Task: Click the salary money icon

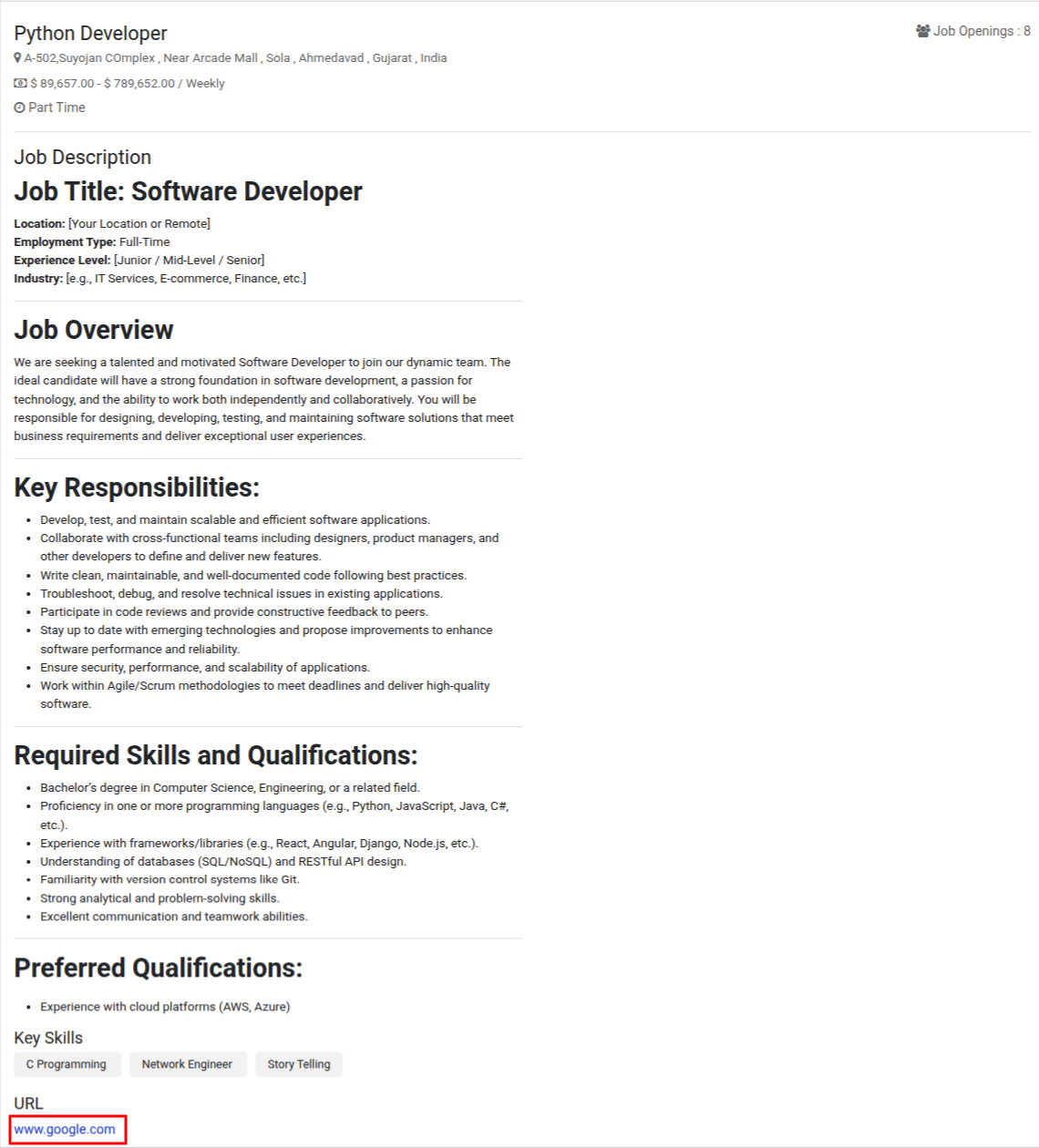Action: click(20, 83)
